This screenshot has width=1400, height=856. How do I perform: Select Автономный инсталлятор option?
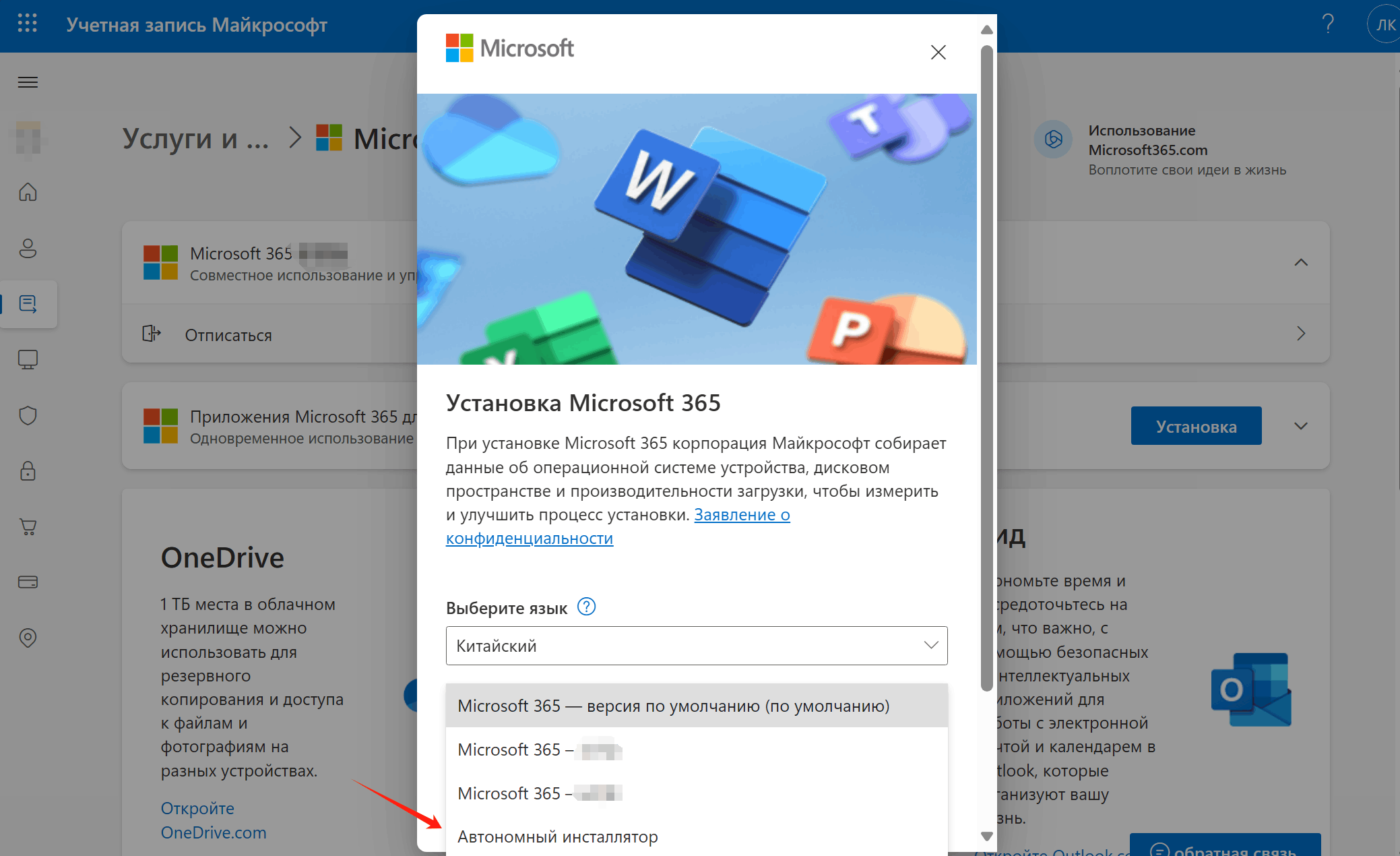(x=697, y=836)
